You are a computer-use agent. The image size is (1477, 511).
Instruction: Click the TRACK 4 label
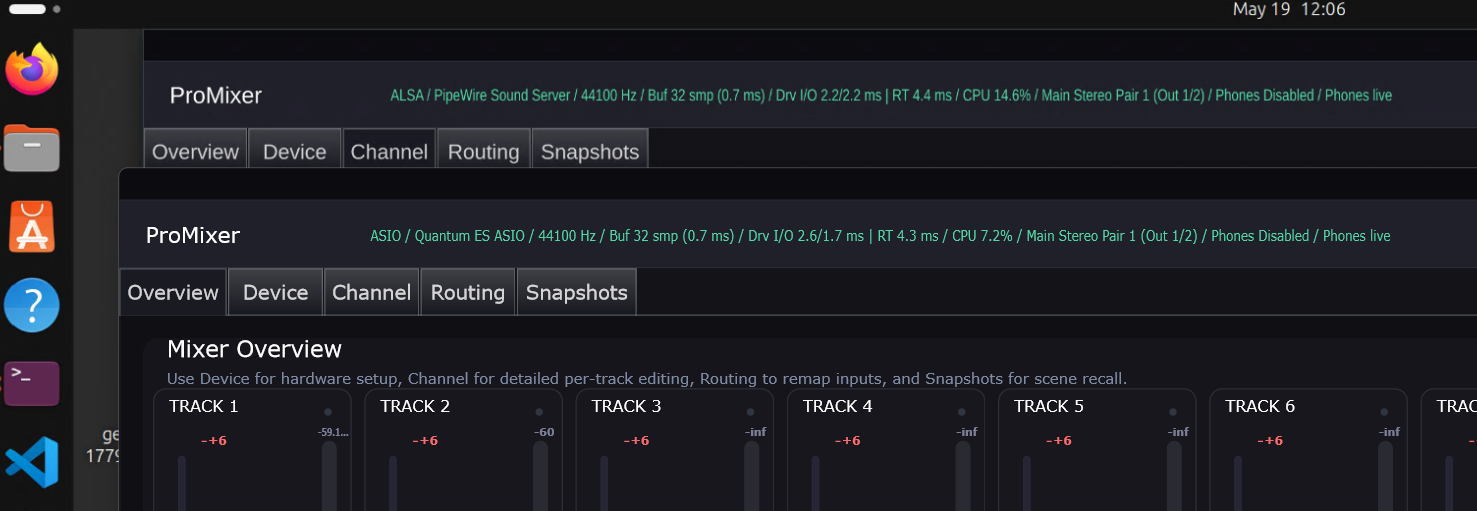[x=838, y=406]
